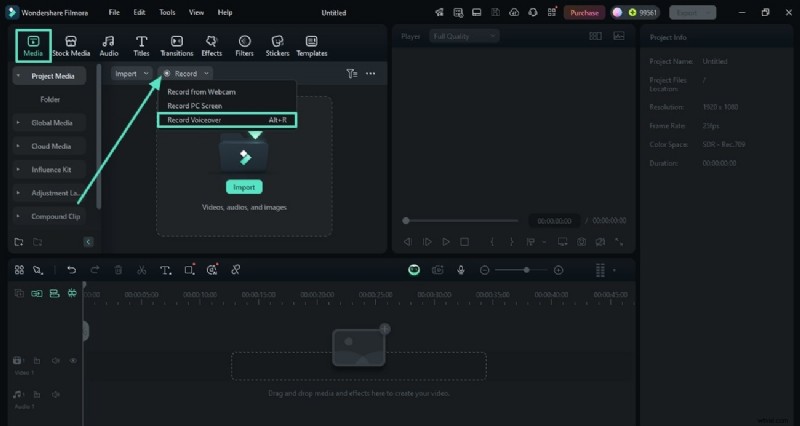Click the player progress slider
This screenshot has height=426, width=800.
(460, 221)
